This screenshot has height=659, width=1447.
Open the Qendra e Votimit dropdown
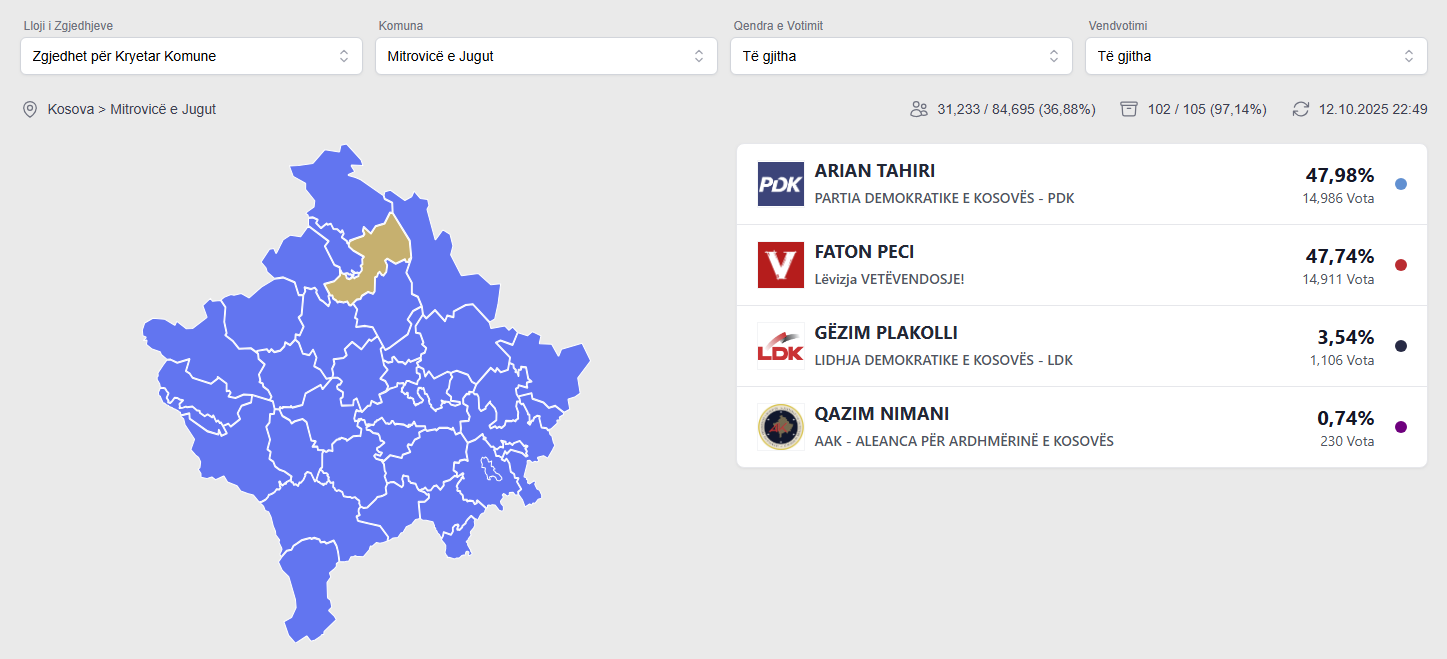(x=901, y=56)
